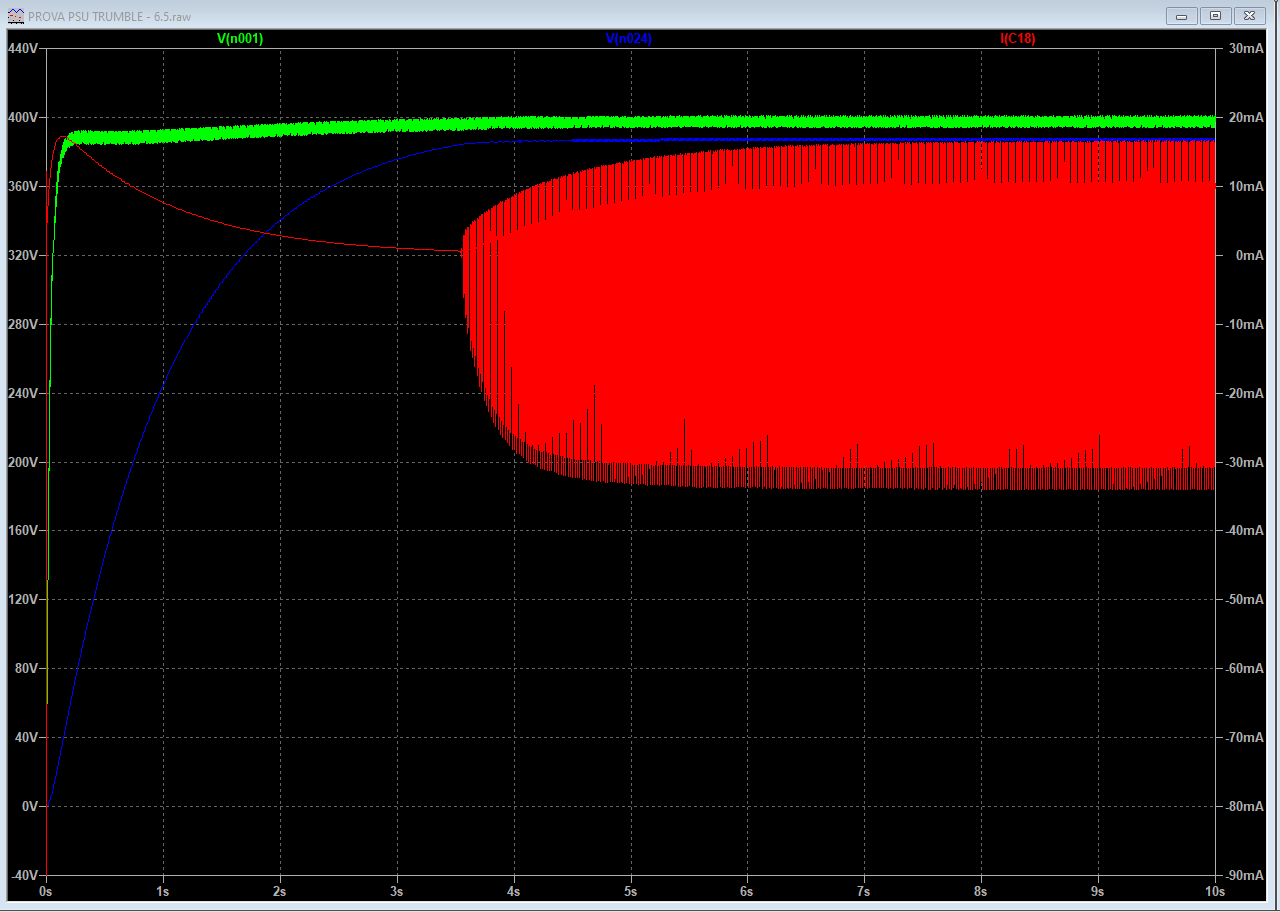Click the 2s tick on horizontal axis

[280, 890]
